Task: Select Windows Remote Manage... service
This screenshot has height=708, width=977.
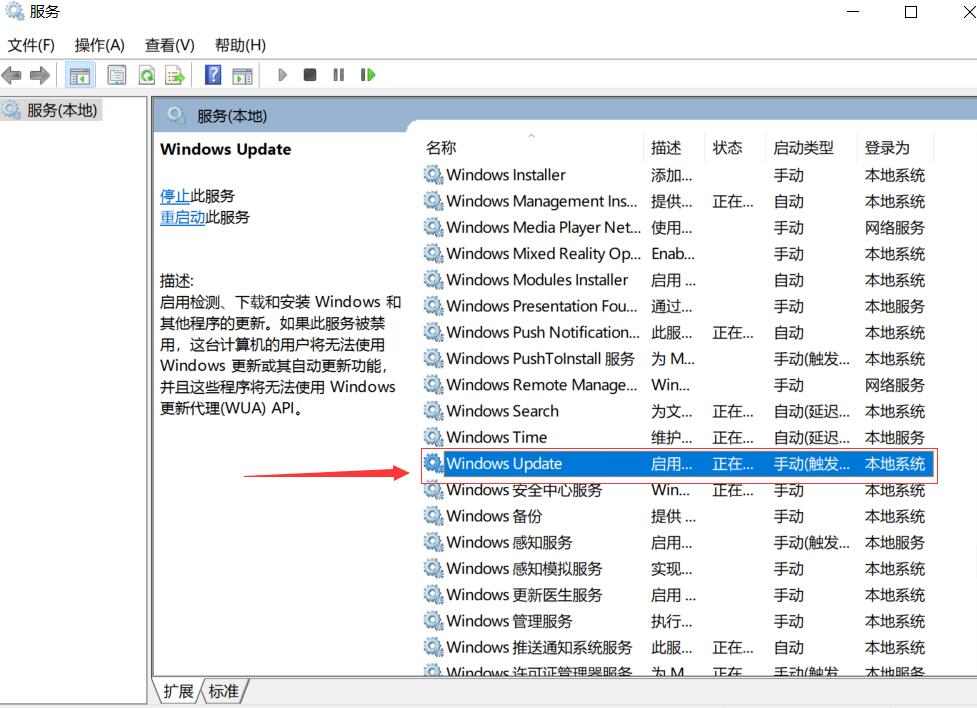Action: click(678, 385)
